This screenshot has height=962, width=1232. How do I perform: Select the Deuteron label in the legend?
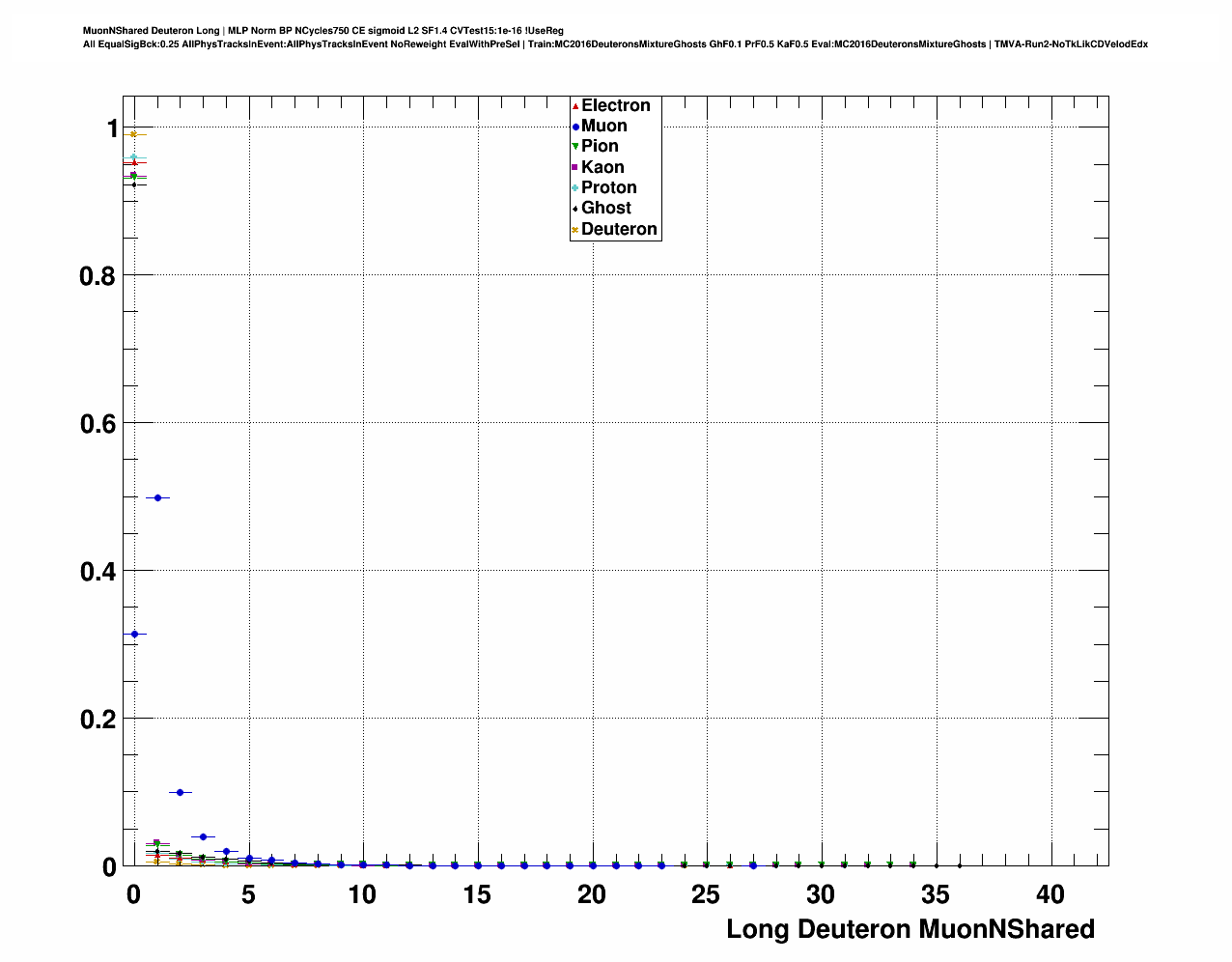coord(619,229)
